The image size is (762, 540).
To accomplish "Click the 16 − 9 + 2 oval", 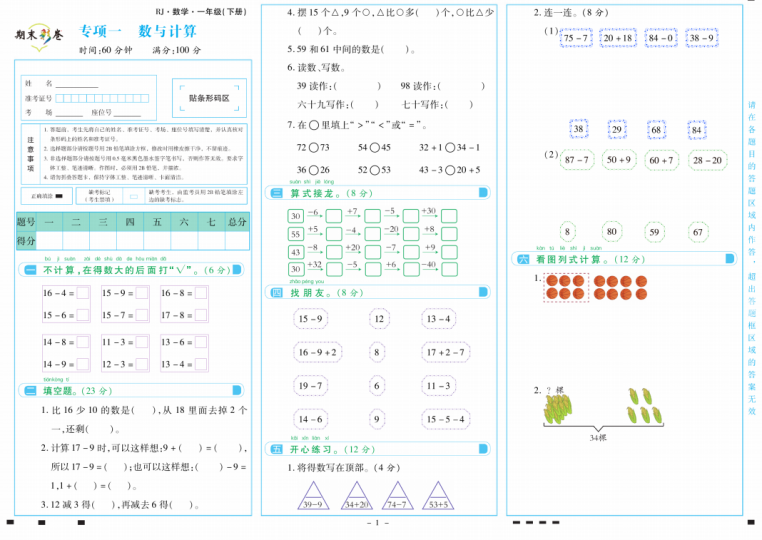I will [x=316, y=352].
